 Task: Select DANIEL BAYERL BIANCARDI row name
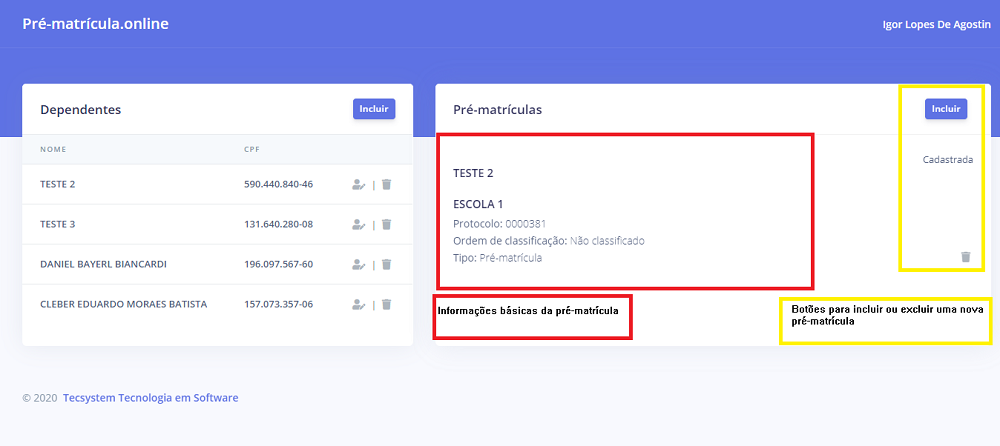(103, 264)
